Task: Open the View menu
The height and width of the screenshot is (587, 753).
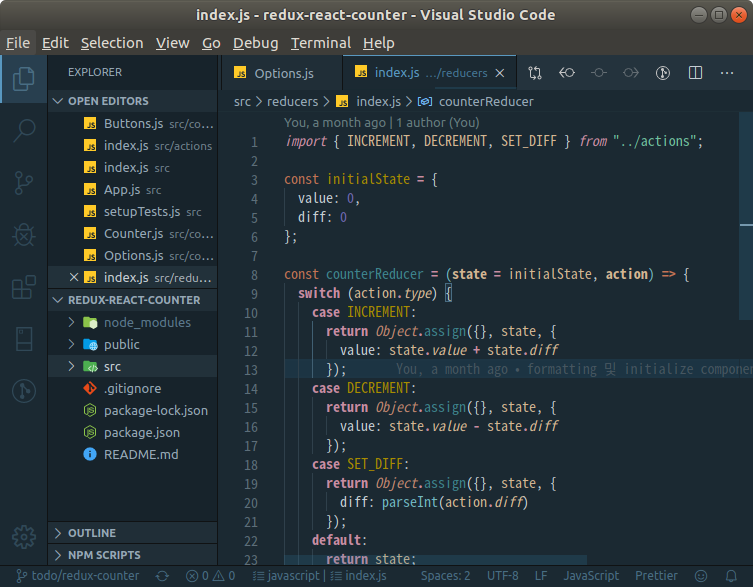Action: 172,43
